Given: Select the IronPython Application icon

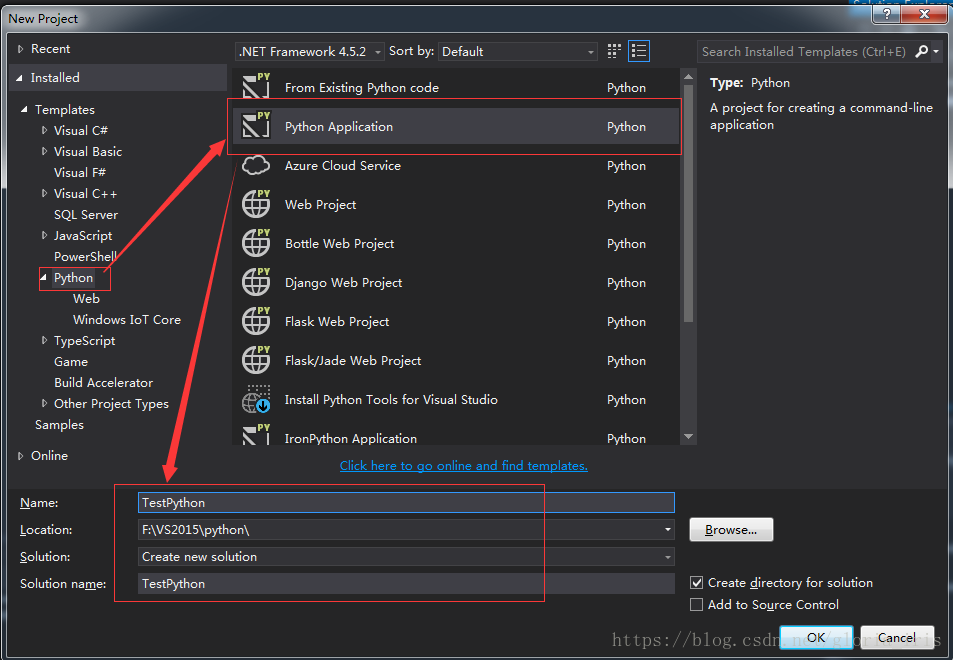Looking at the screenshot, I should pos(256,435).
